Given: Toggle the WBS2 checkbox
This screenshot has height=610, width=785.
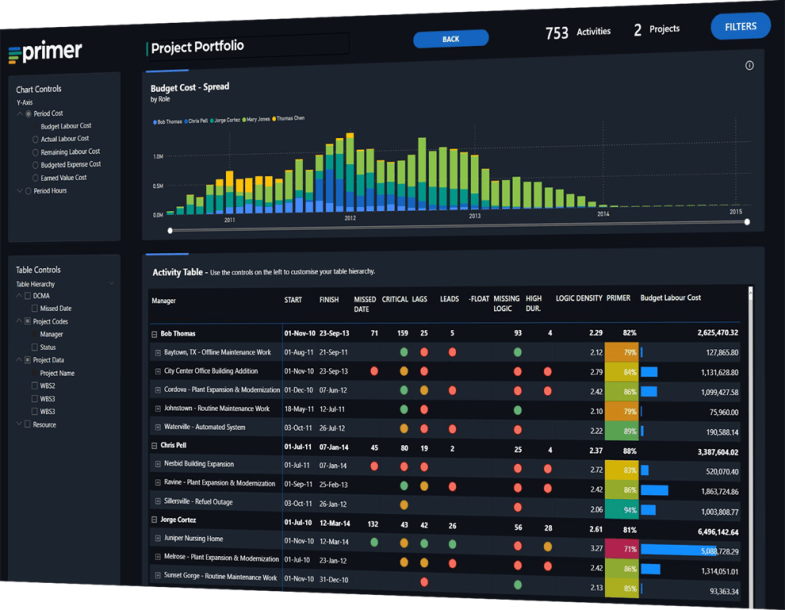Looking at the screenshot, I should 35,386.
